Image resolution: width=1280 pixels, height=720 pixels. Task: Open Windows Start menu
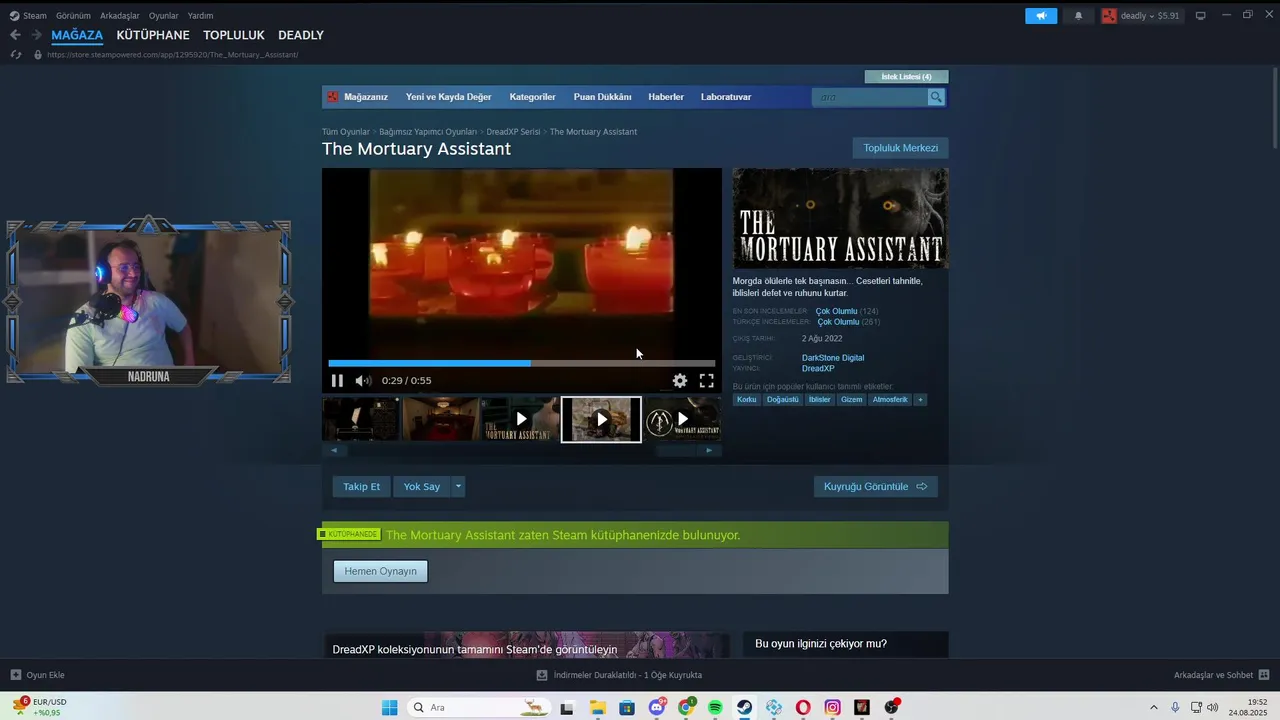coord(389,707)
